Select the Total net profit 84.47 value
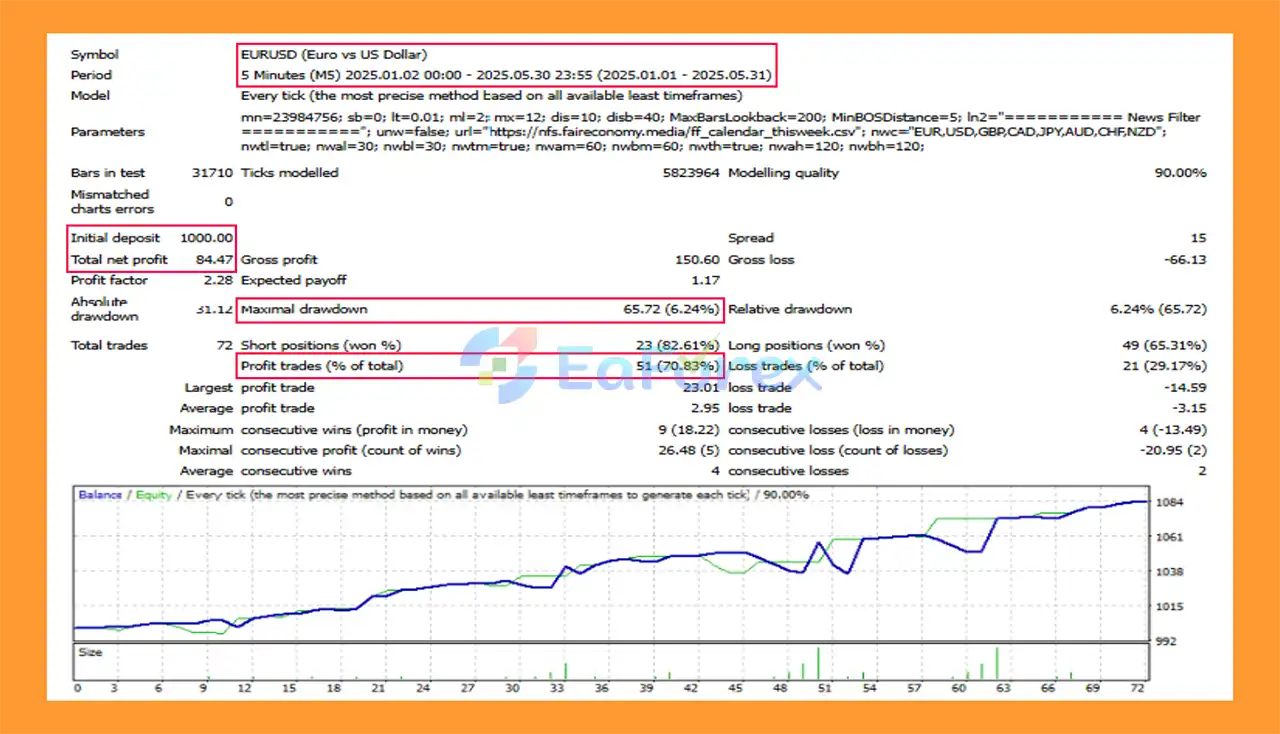 (x=215, y=259)
